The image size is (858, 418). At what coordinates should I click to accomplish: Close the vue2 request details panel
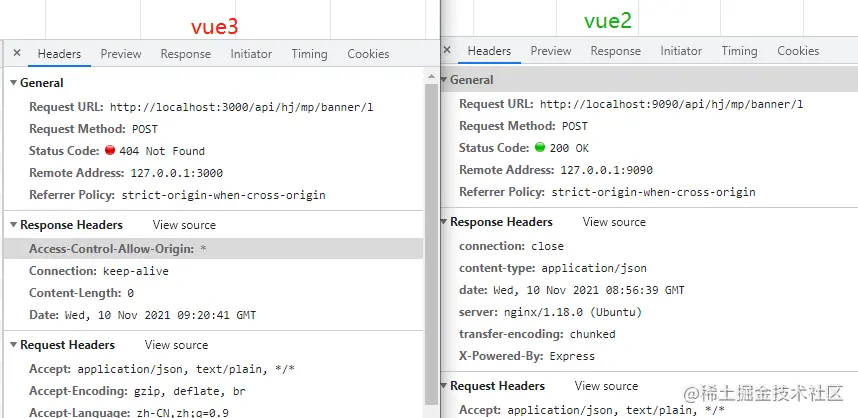[447, 50]
